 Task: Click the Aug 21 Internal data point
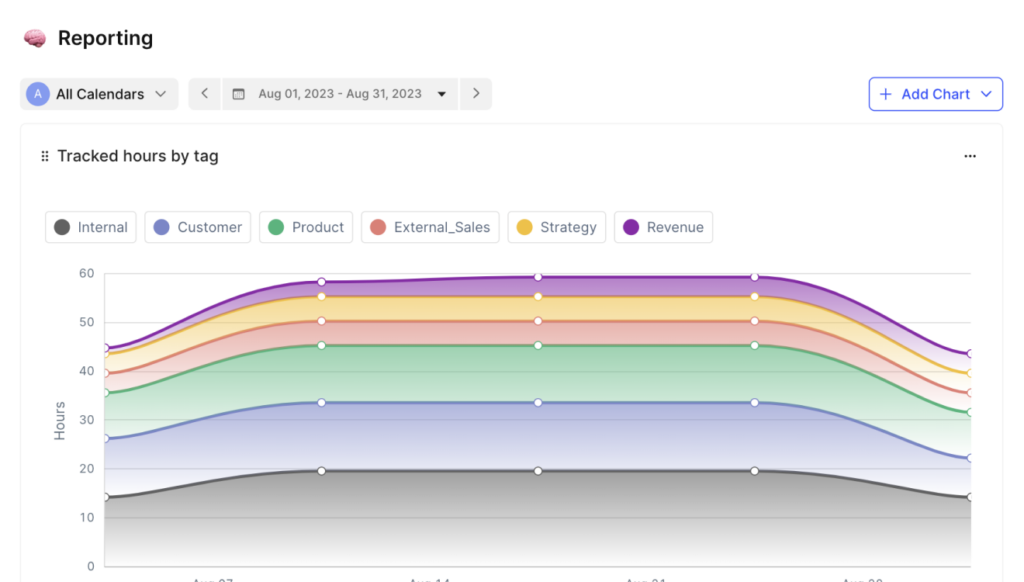click(x=753, y=469)
